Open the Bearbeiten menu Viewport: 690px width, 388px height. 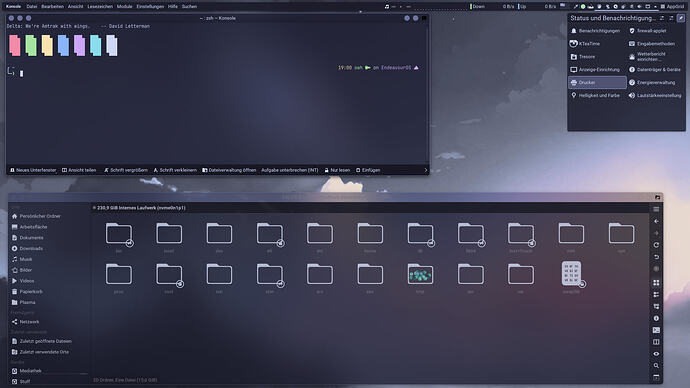[x=52, y=7]
